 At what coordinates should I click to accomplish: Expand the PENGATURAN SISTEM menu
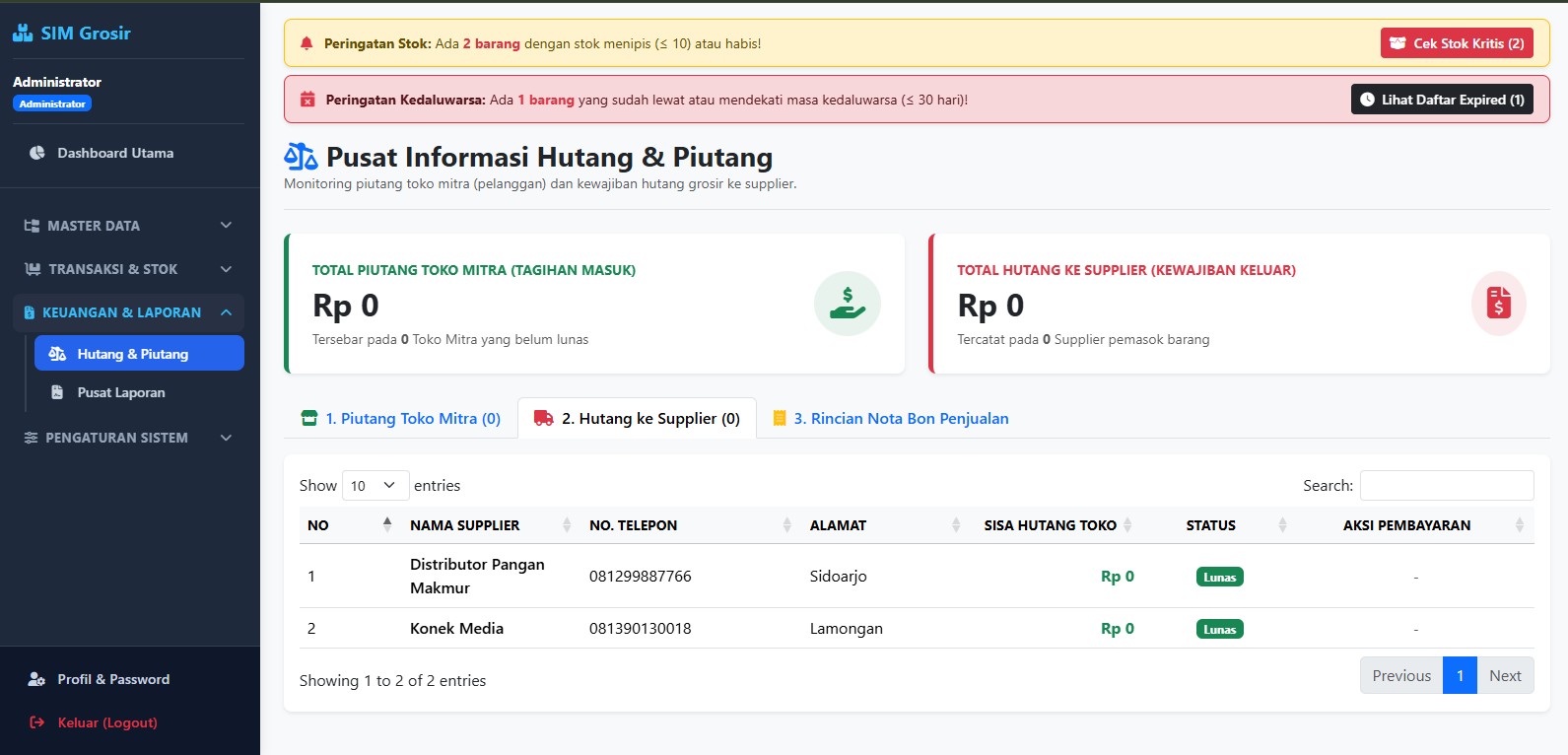click(129, 438)
